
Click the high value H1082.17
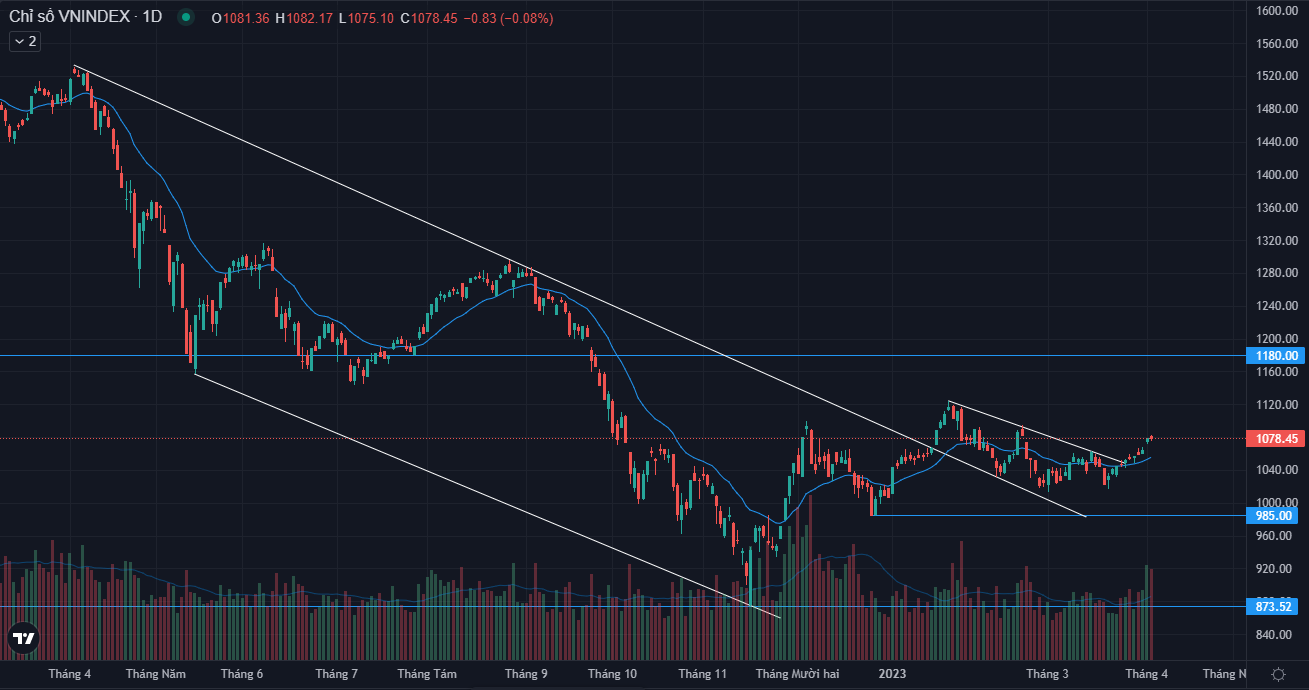click(304, 19)
